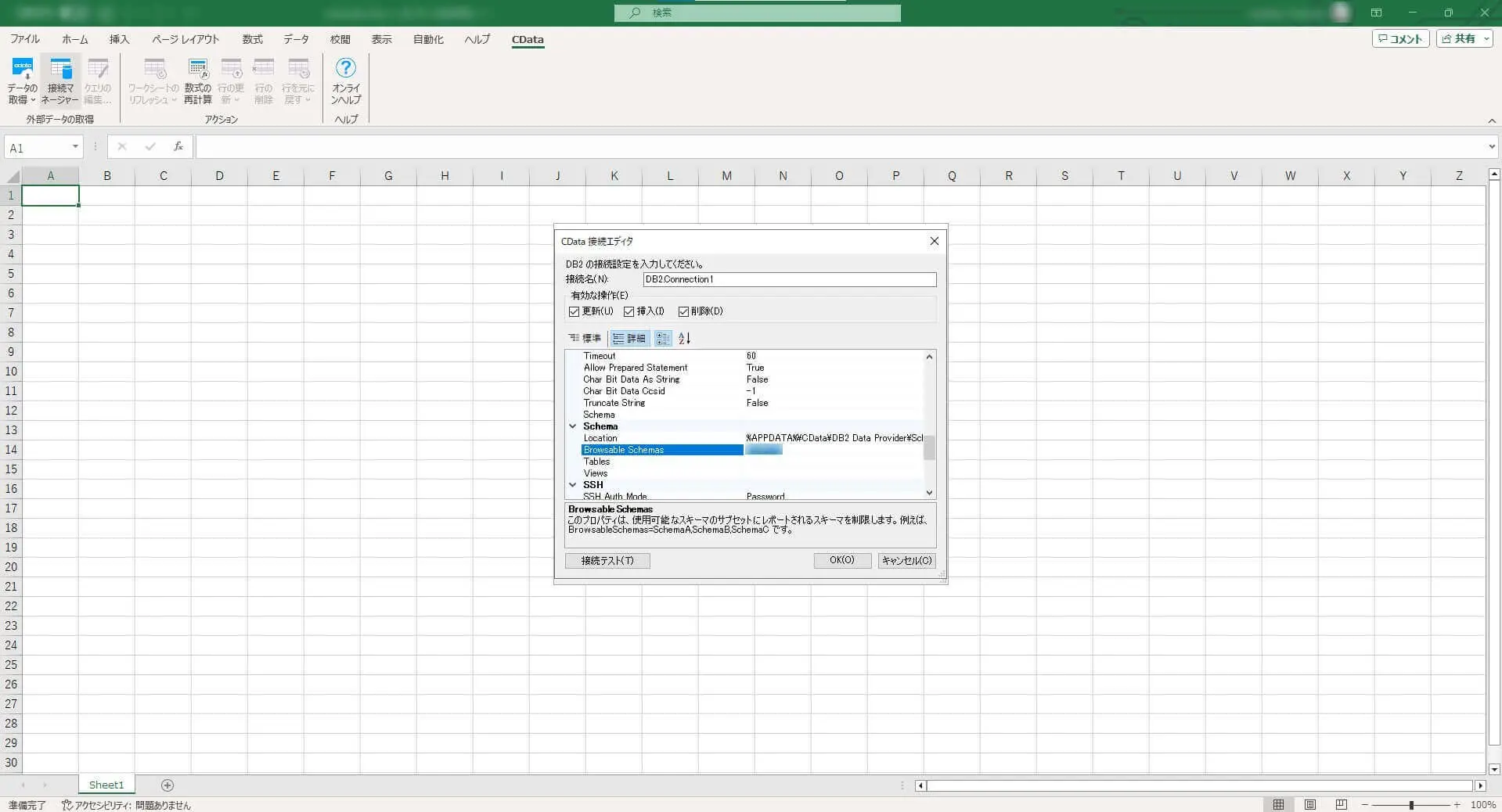Disable the 削除(D) delete checkbox
The height and width of the screenshot is (812, 1502).
(x=683, y=311)
